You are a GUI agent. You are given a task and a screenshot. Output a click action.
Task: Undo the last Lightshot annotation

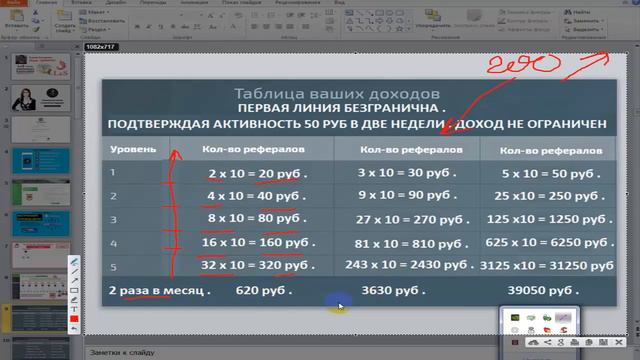point(74,328)
